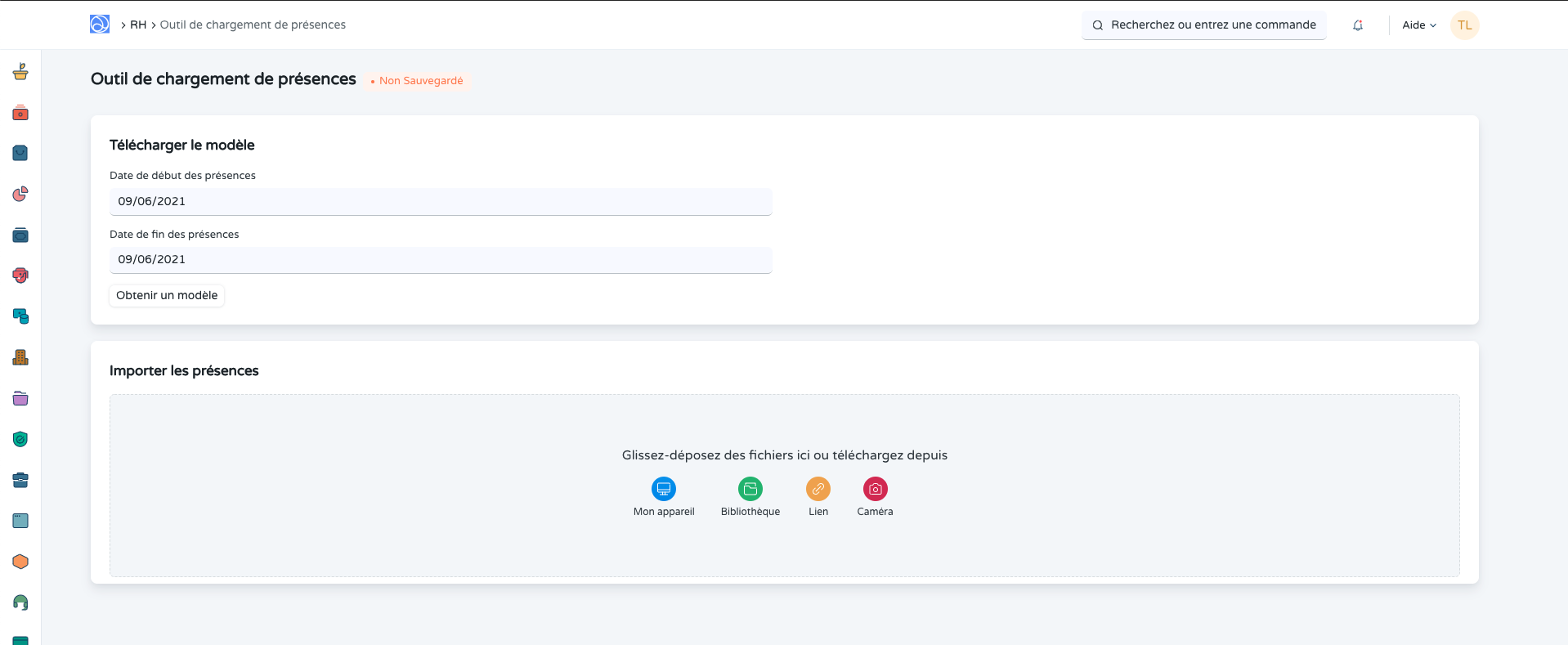The height and width of the screenshot is (645, 1568).
Task: Select the Lien upload option
Action: pyautogui.click(x=818, y=489)
